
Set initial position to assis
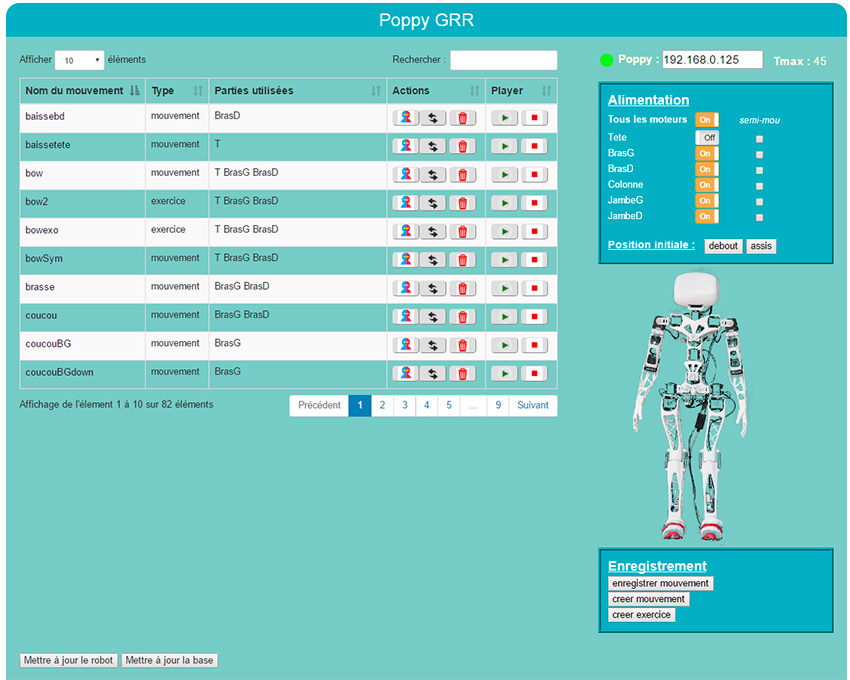[761, 246]
